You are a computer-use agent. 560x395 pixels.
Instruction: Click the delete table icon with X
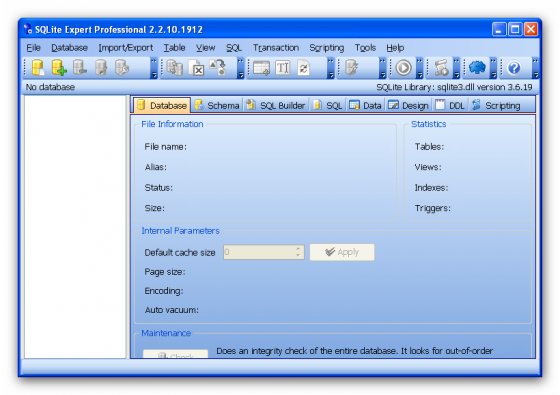[x=196, y=68]
